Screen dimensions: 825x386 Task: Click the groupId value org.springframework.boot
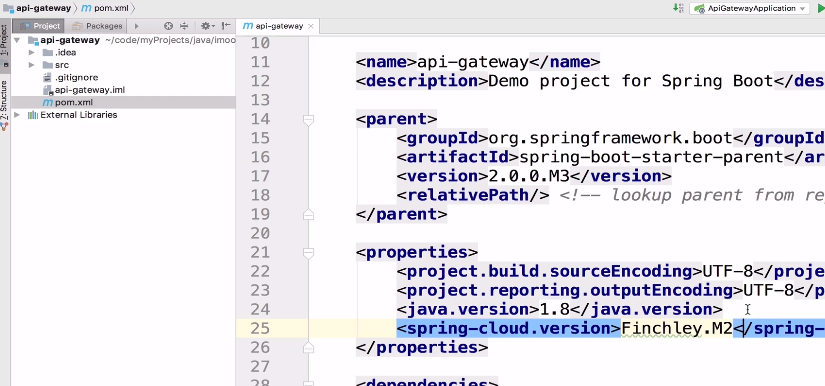pyautogui.click(x=611, y=138)
